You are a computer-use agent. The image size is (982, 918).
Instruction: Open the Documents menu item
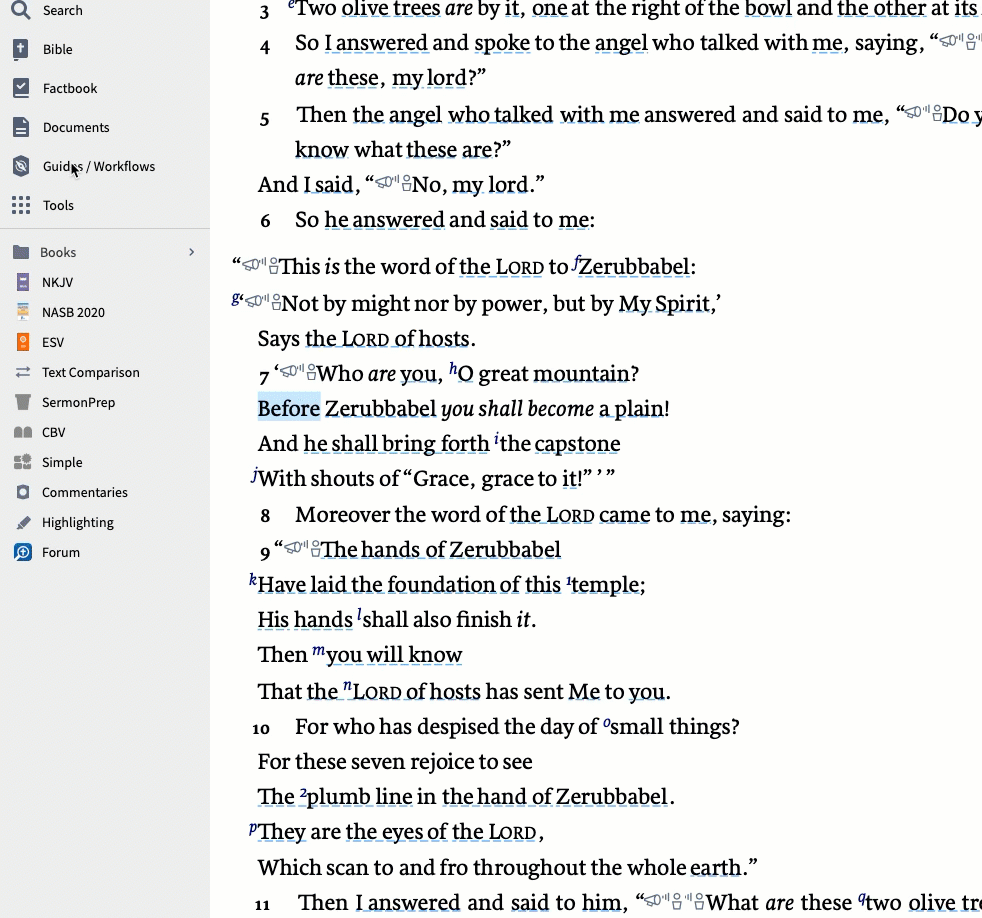[76, 127]
